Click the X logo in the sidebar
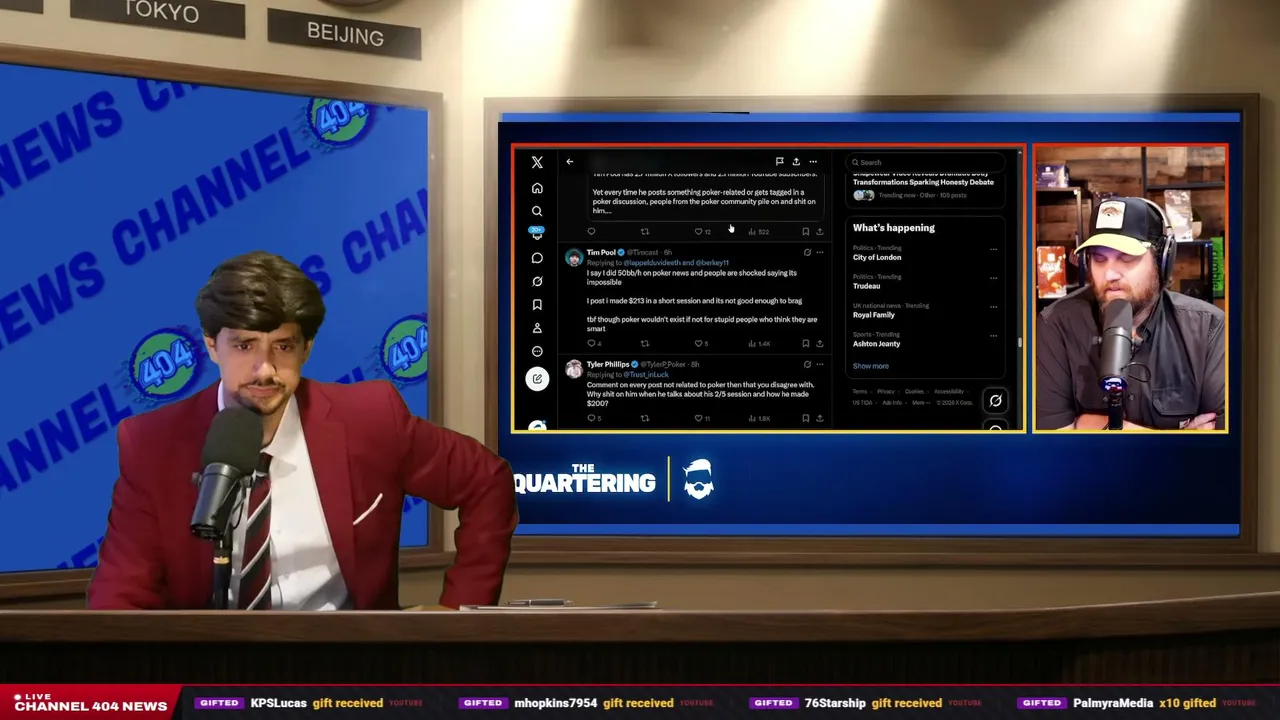This screenshot has height=720, width=1280. (537, 162)
